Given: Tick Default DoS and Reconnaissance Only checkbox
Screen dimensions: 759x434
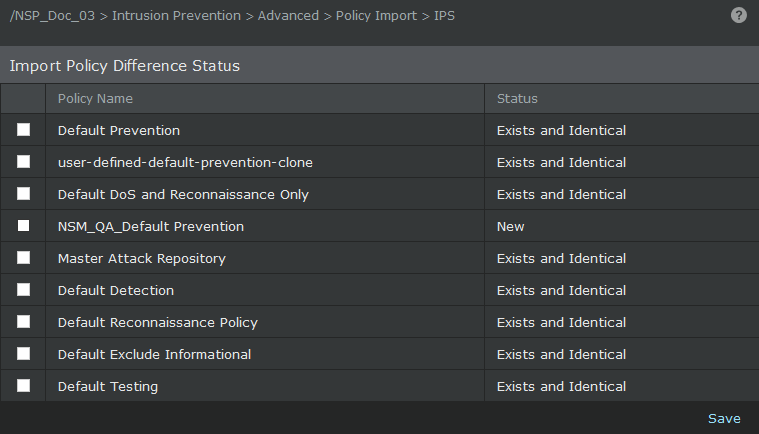Looking at the screenshot, I should pyautogui.click(x=23, y=194).
